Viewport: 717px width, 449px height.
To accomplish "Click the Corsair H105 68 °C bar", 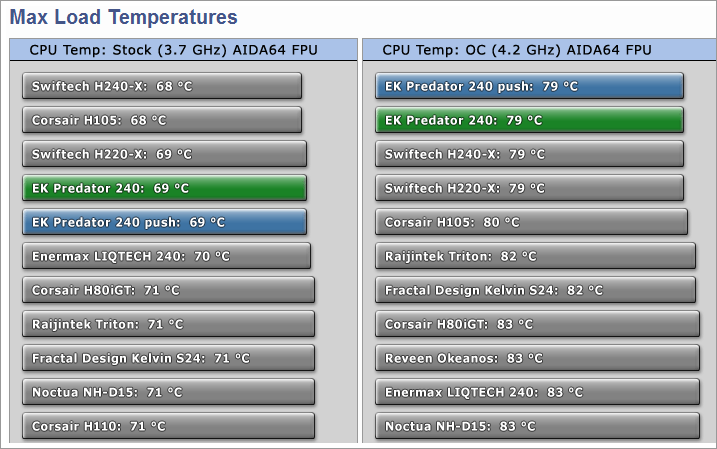I will (x=162, y=120).
